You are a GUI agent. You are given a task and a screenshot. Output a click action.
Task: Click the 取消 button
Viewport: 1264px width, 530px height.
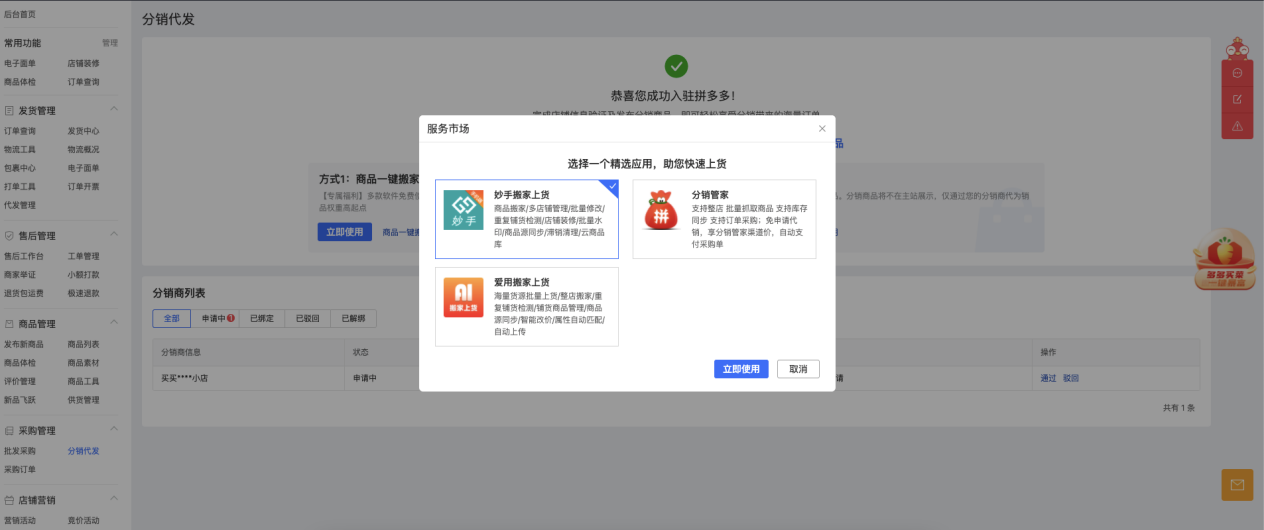[798, 369]
